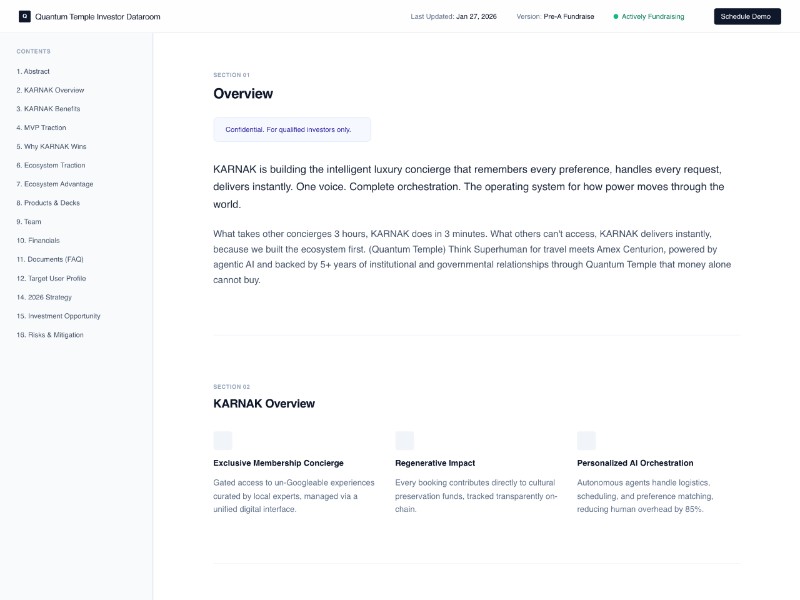This screenshot has width=800, height=600.
Task: Navigate to Why KARNAK Wins
Action: coord(51,146)
